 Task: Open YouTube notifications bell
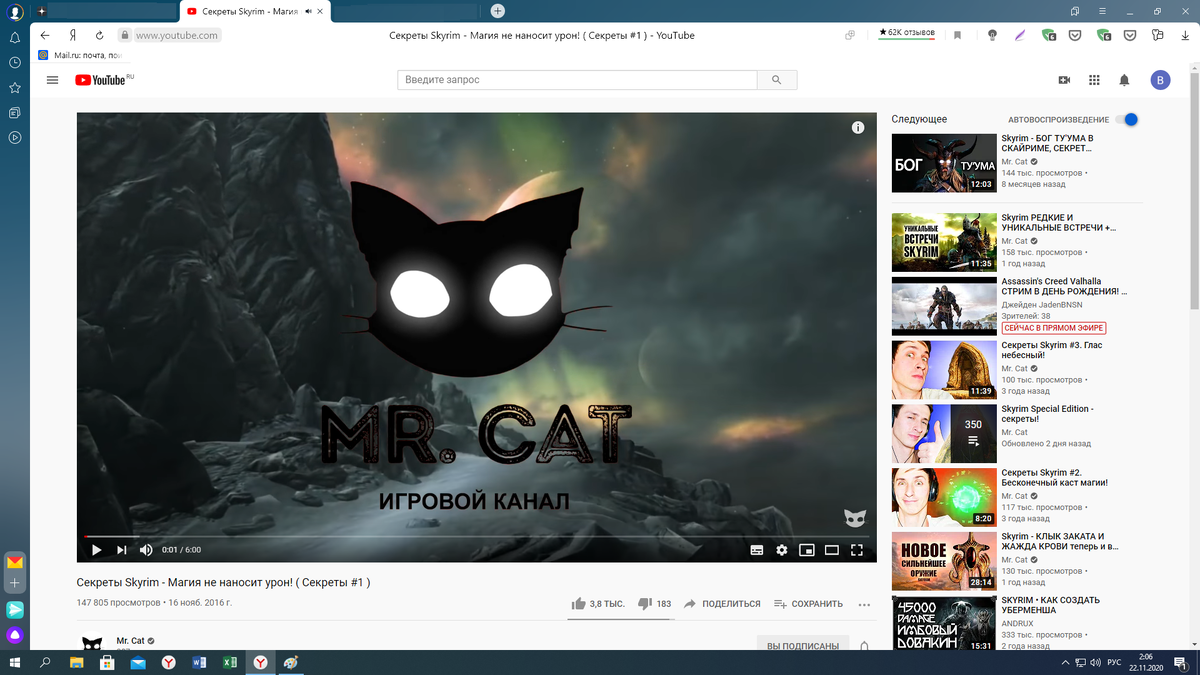point(1125,79)
